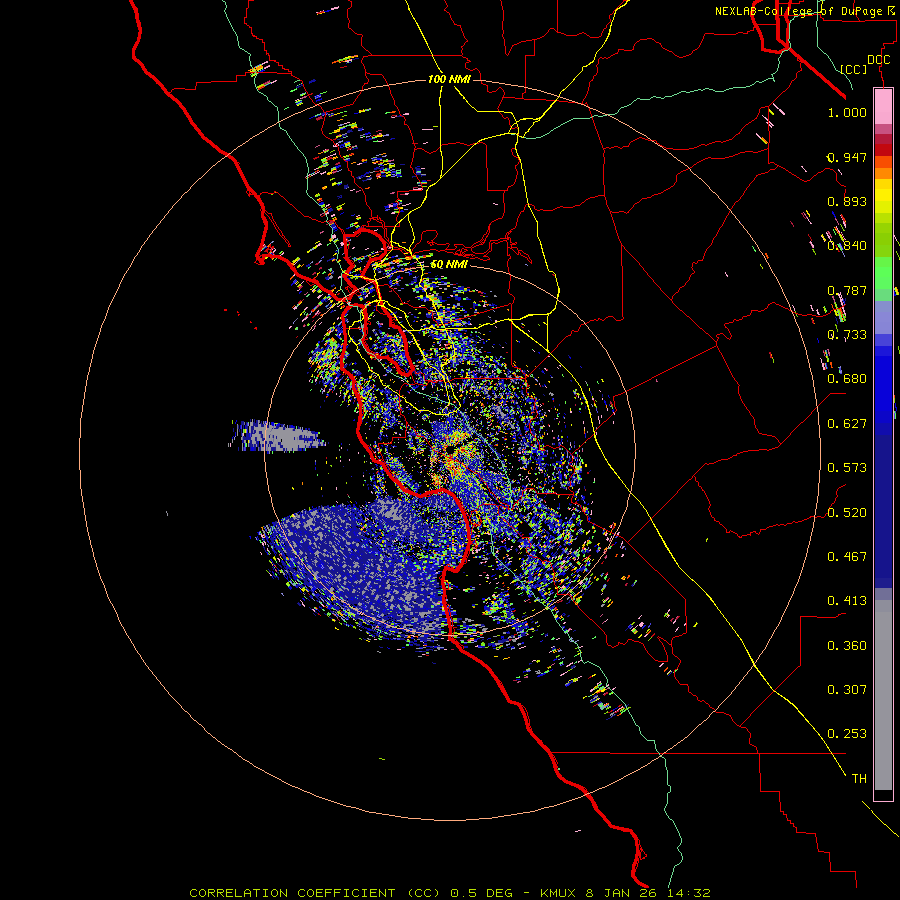Click the 50 NMI range ring label
The height and width of the screenshot is (900, 900).
[x=449, y=264]
